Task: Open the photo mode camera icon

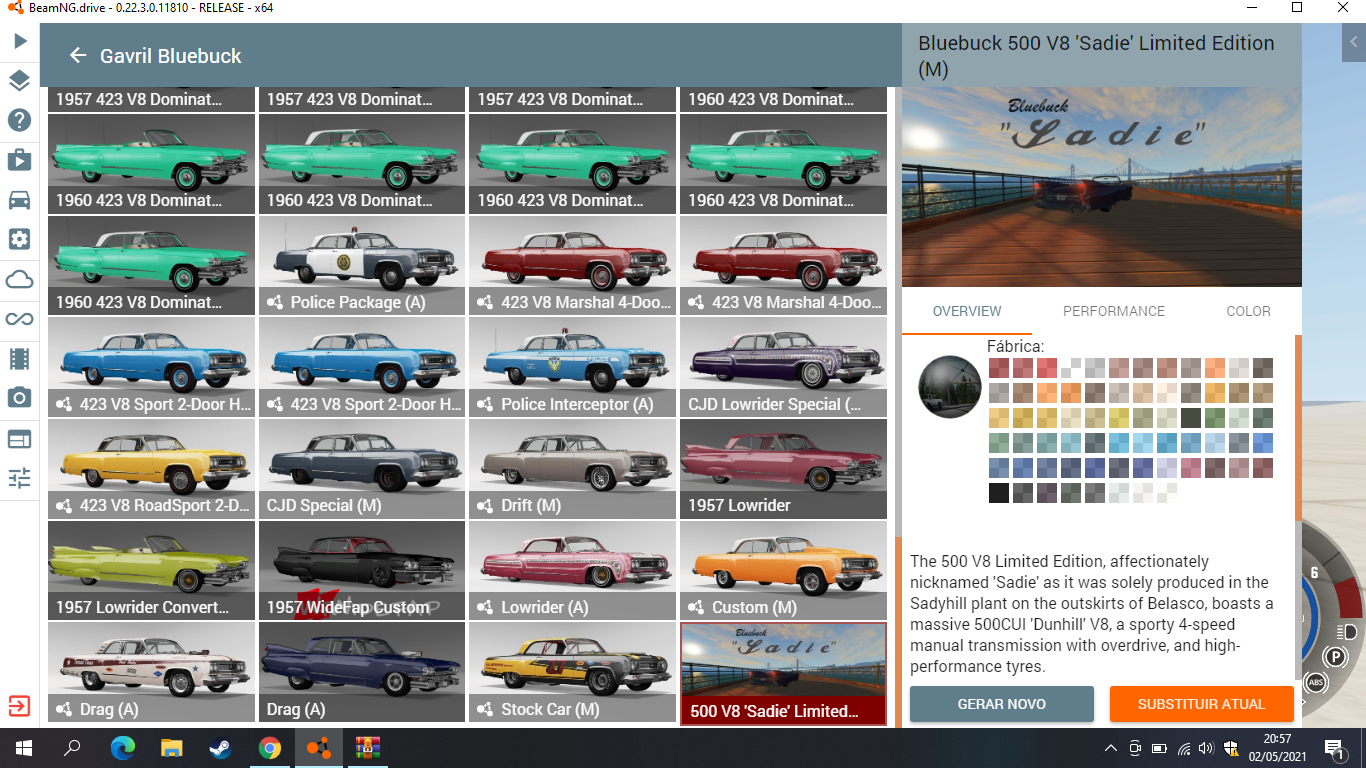Action: point(20,398)
